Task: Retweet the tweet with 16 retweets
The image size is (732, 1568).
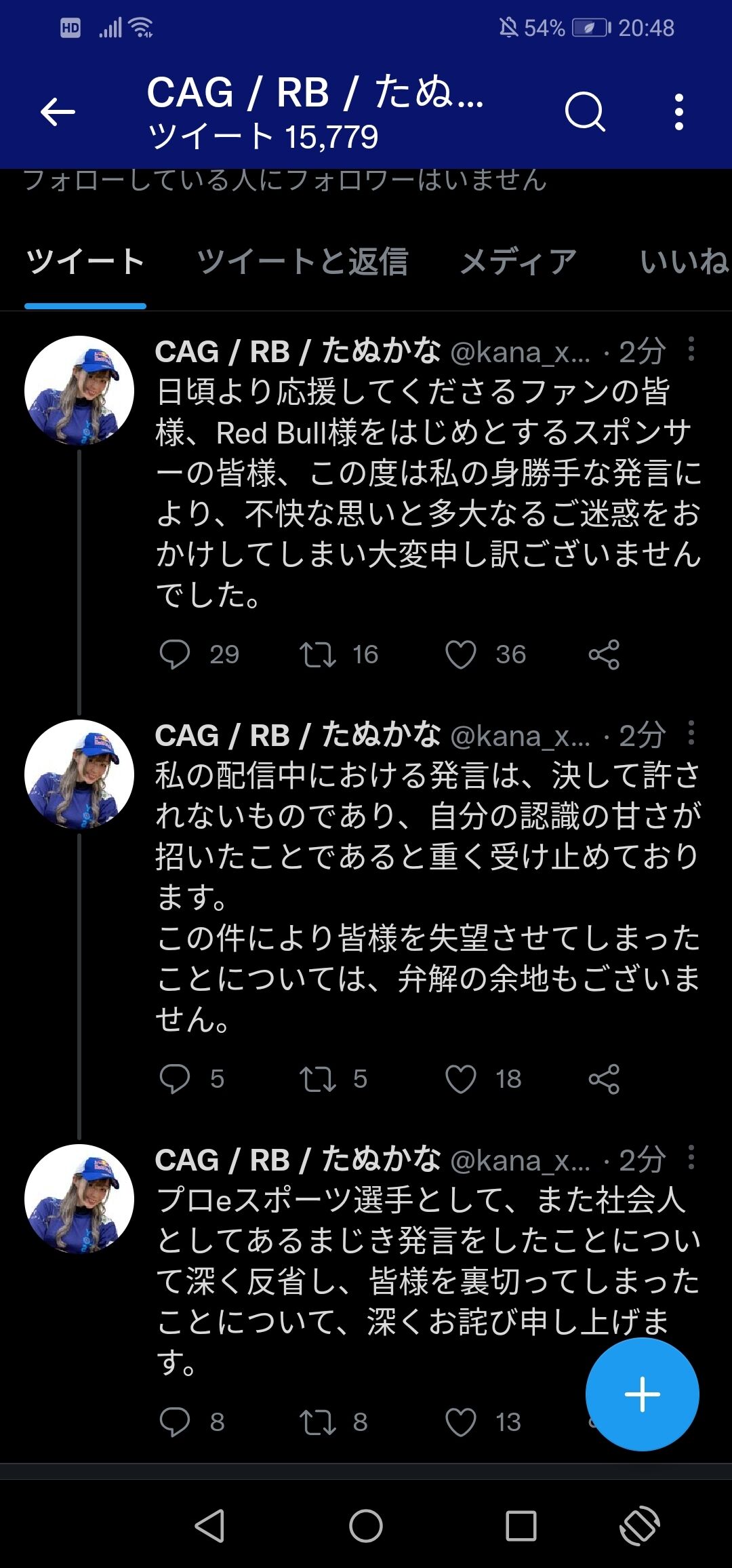Action: coord(318,654)
